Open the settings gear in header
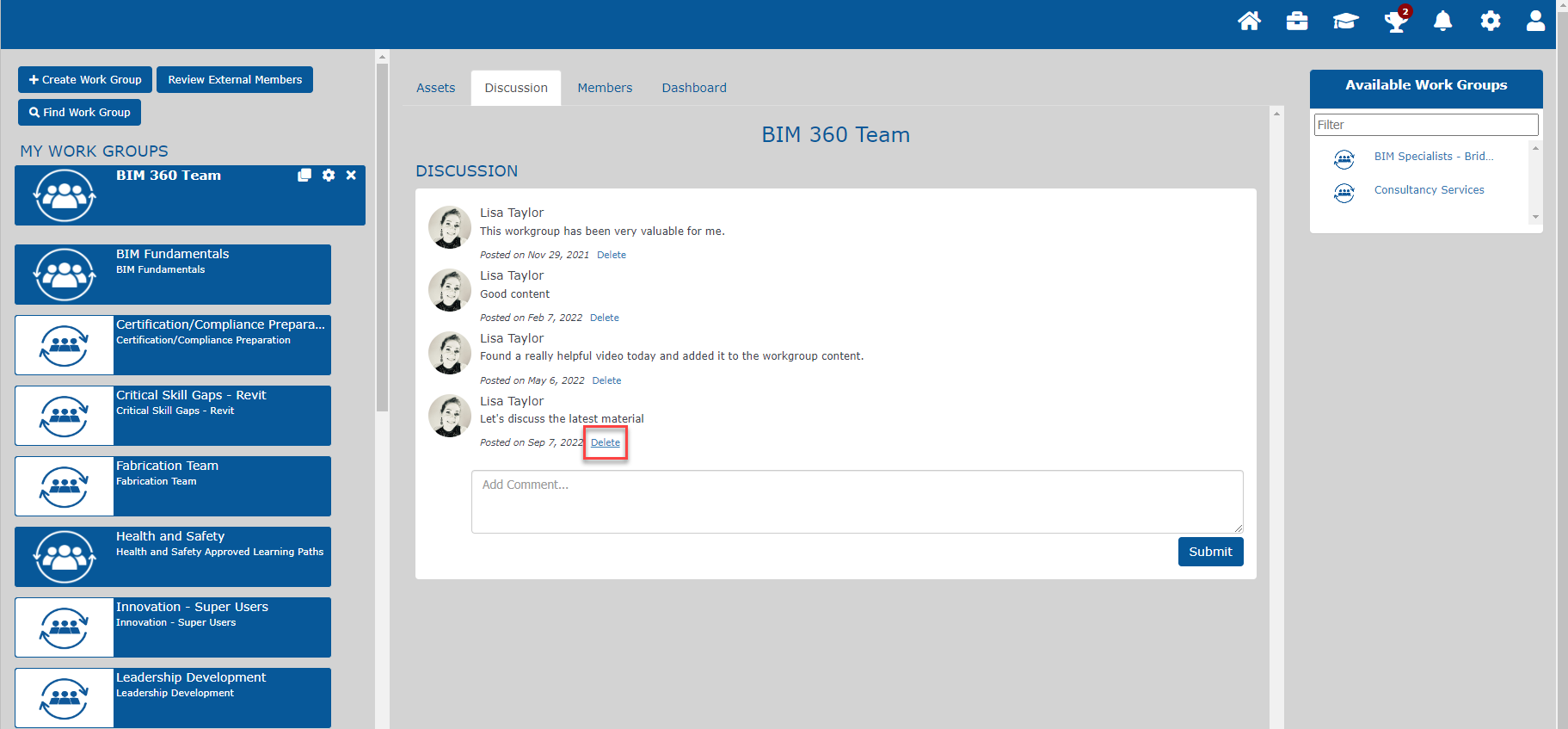 [x=1491, y=21]
